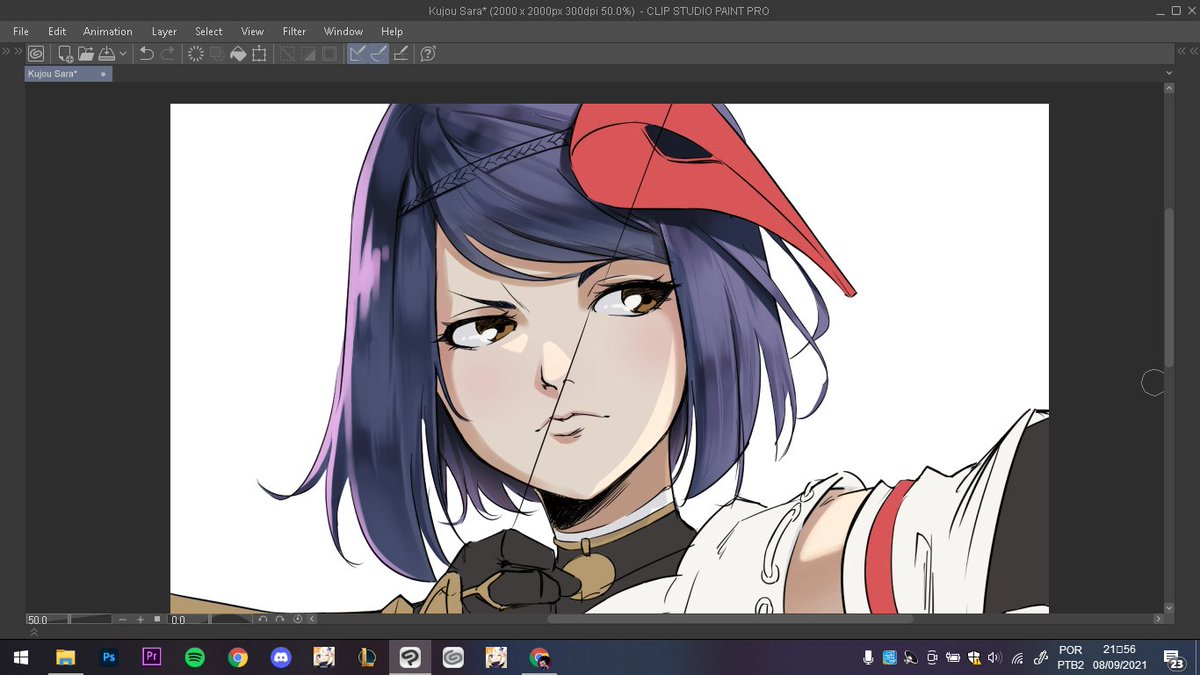Click the Clear (dotted circle) icon
The image size is (1200, 675).
(196, 54)
